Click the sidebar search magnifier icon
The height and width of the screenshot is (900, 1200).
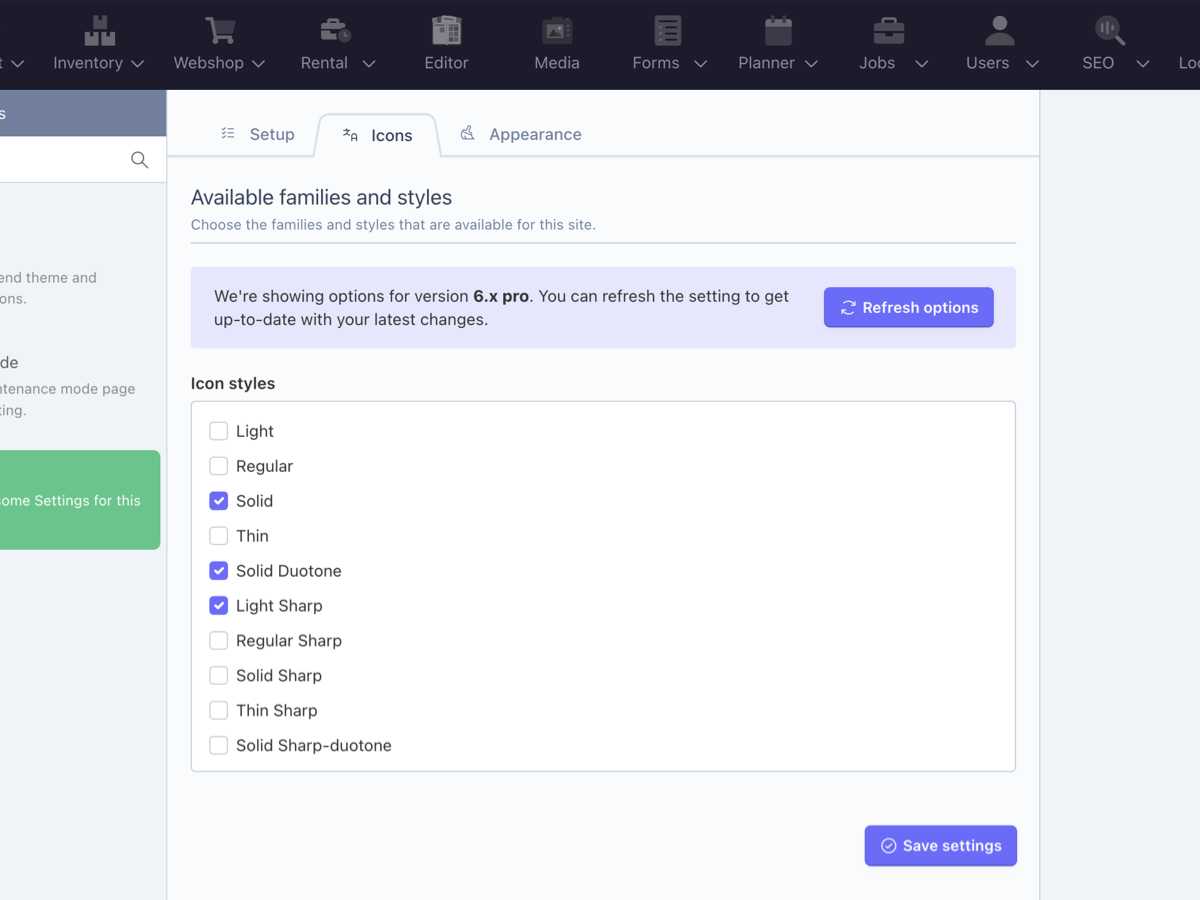click(x=139, y=160)
